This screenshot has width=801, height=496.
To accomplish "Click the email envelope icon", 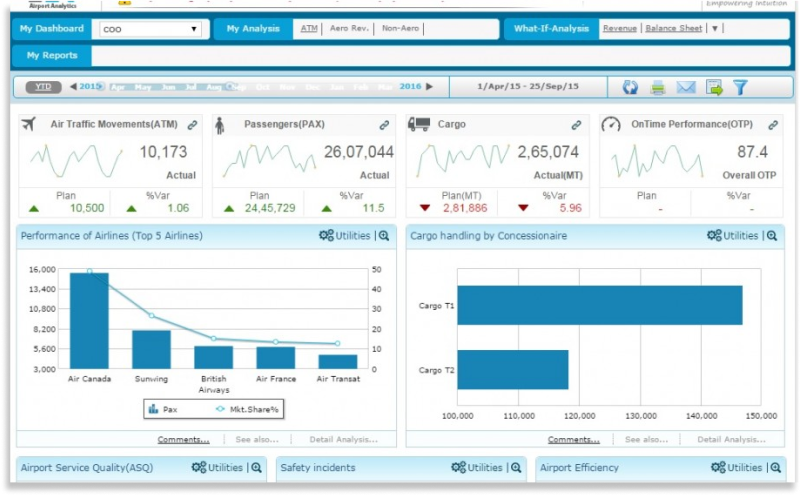I will pyautogui.click(x=686, y=87).
